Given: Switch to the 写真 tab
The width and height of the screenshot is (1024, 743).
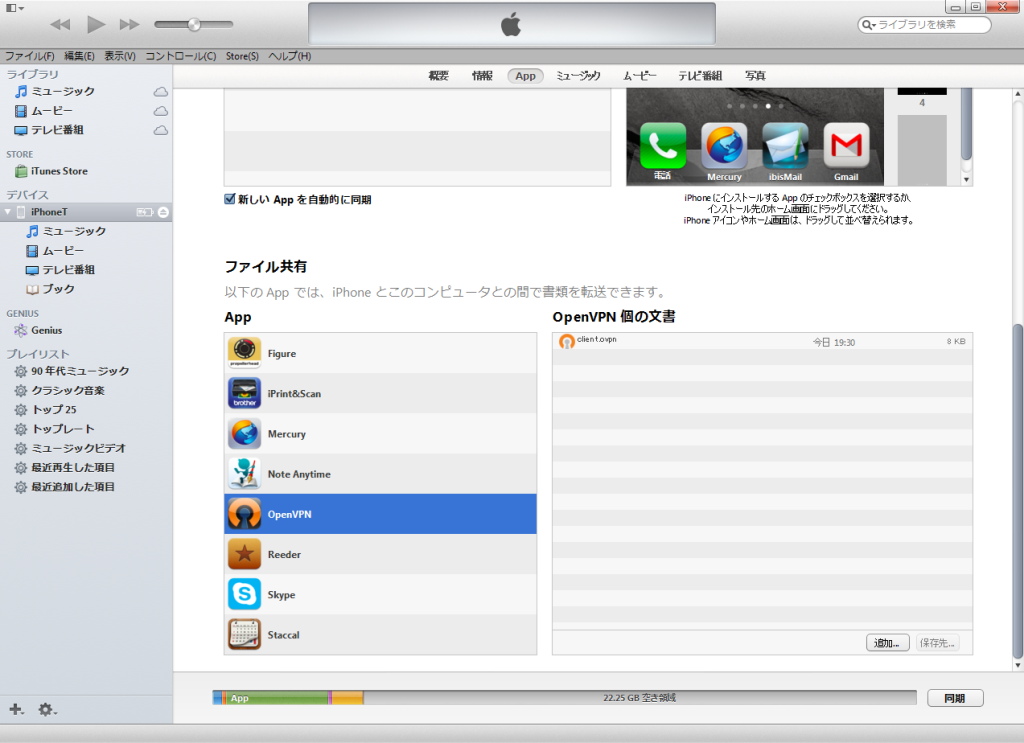Looking at the screenshot, I should [756, 76].
